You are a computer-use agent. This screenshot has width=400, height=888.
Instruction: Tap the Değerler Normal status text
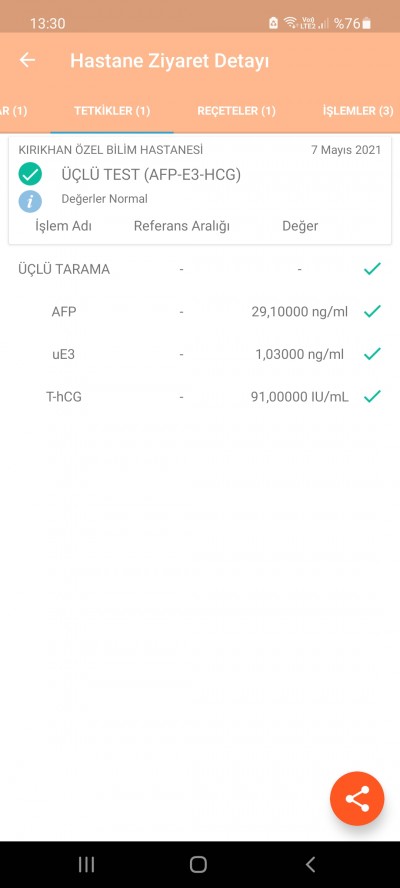[x=104, y=199]
